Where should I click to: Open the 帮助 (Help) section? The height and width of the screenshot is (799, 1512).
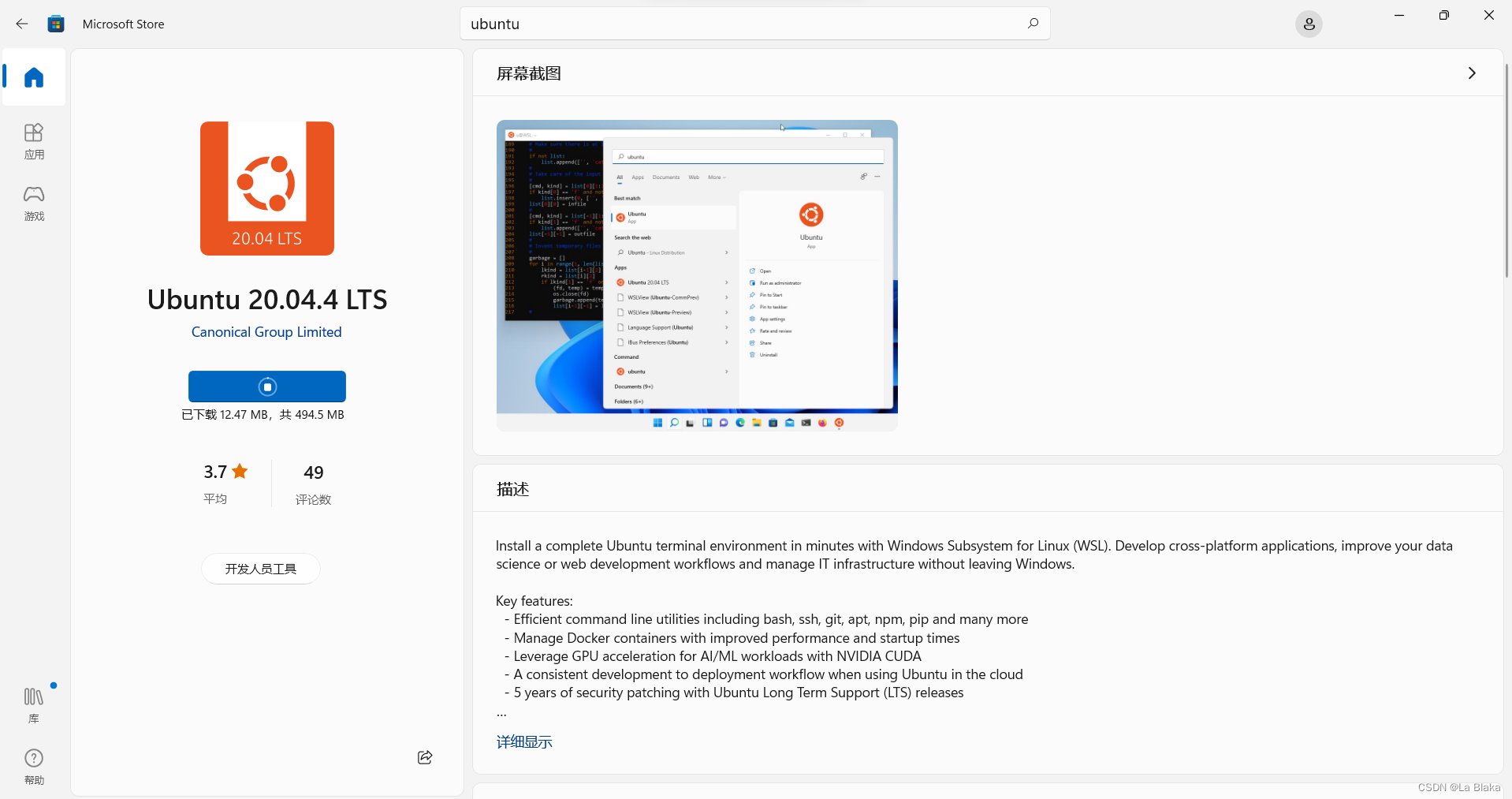(x=33, y=766)
